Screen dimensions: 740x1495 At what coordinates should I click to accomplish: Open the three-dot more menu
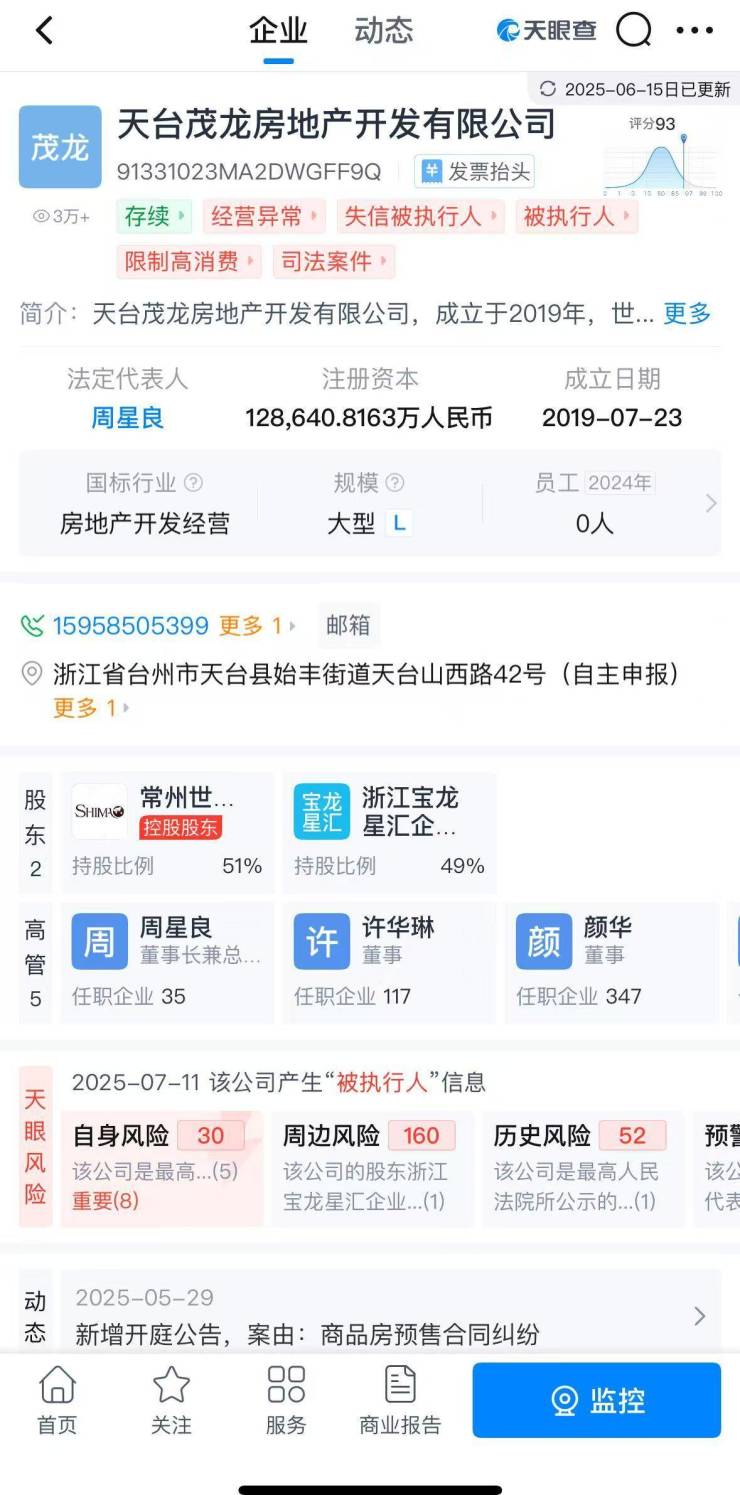click(x=695, y=31)
